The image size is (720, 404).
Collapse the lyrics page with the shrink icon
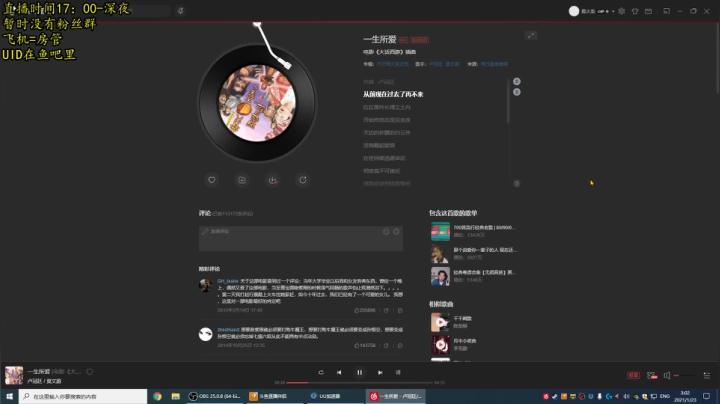tap(531, 35)
